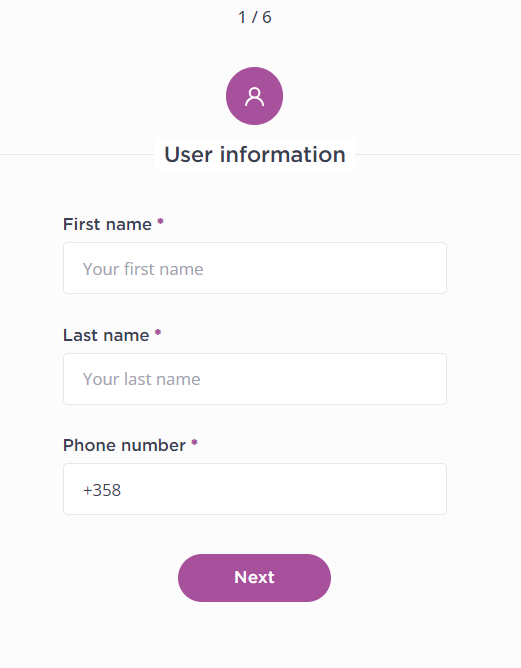
Task: Click the "Your last name" placeholder text
Action: pyautogui.click(x=141, y=379)
